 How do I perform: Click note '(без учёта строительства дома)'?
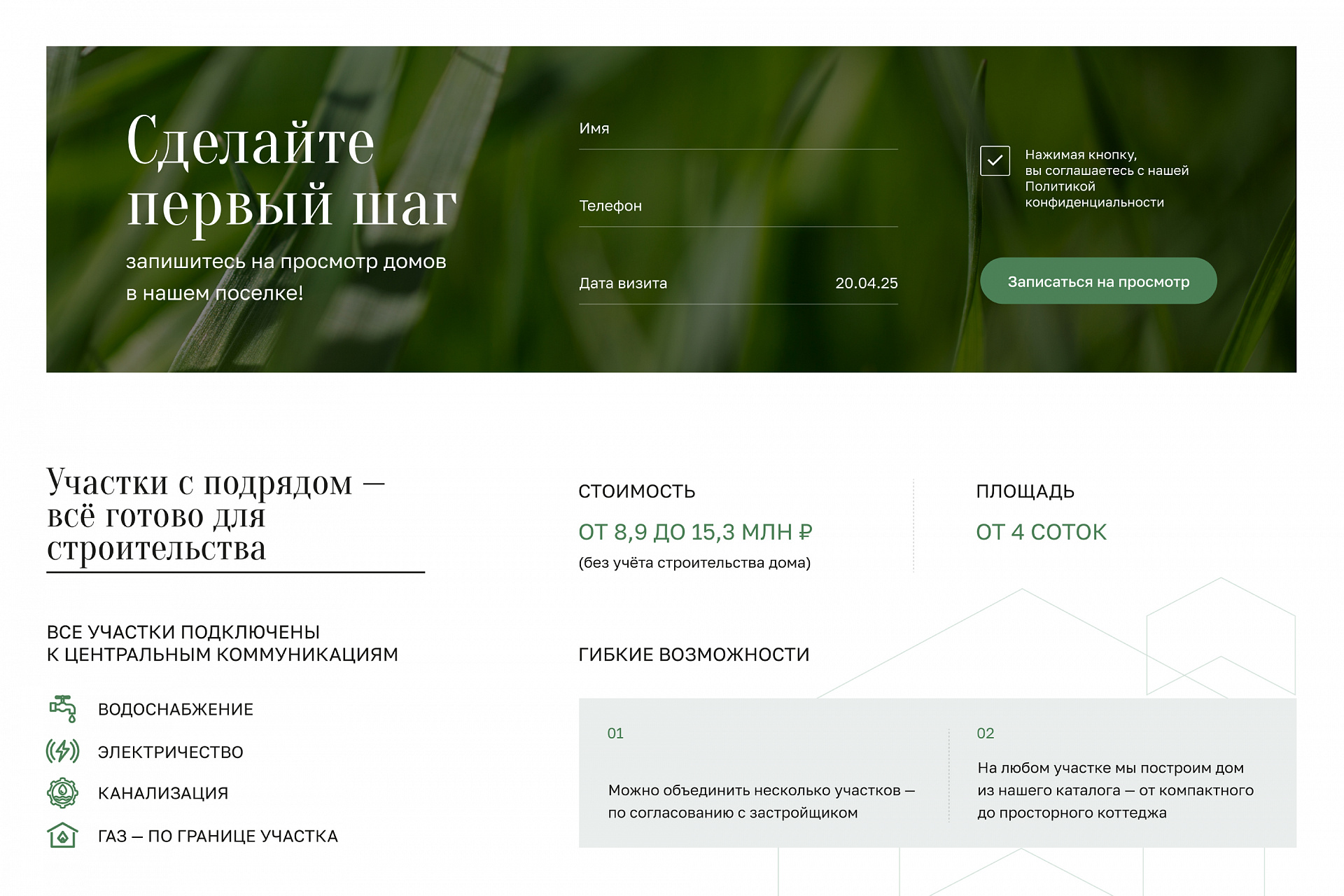point(694,563)
